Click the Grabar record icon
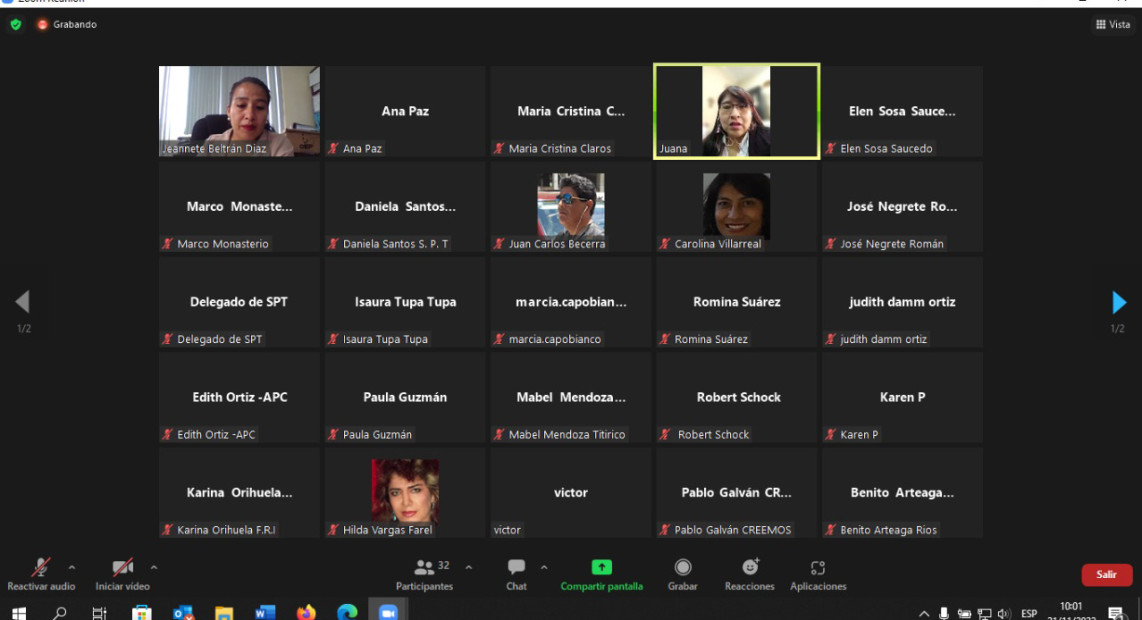Viewport: 1142px width, 620px height. (683, 567)
